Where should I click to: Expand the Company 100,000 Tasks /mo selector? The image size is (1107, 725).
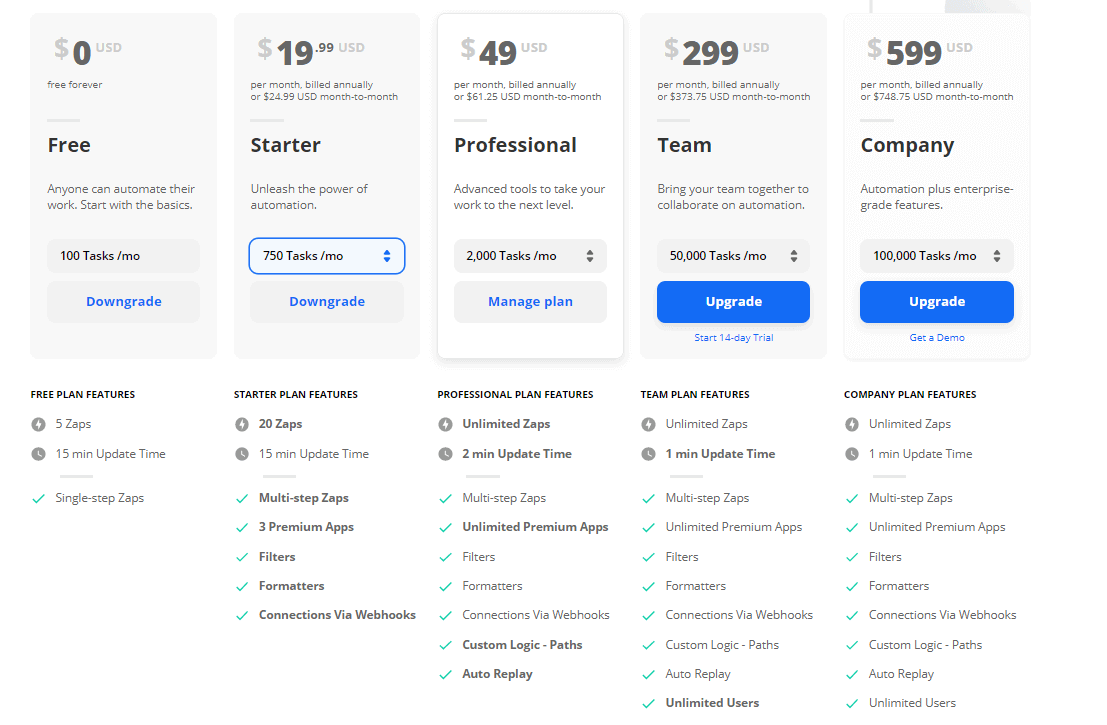pyautogui.click(x=937, y=256)
